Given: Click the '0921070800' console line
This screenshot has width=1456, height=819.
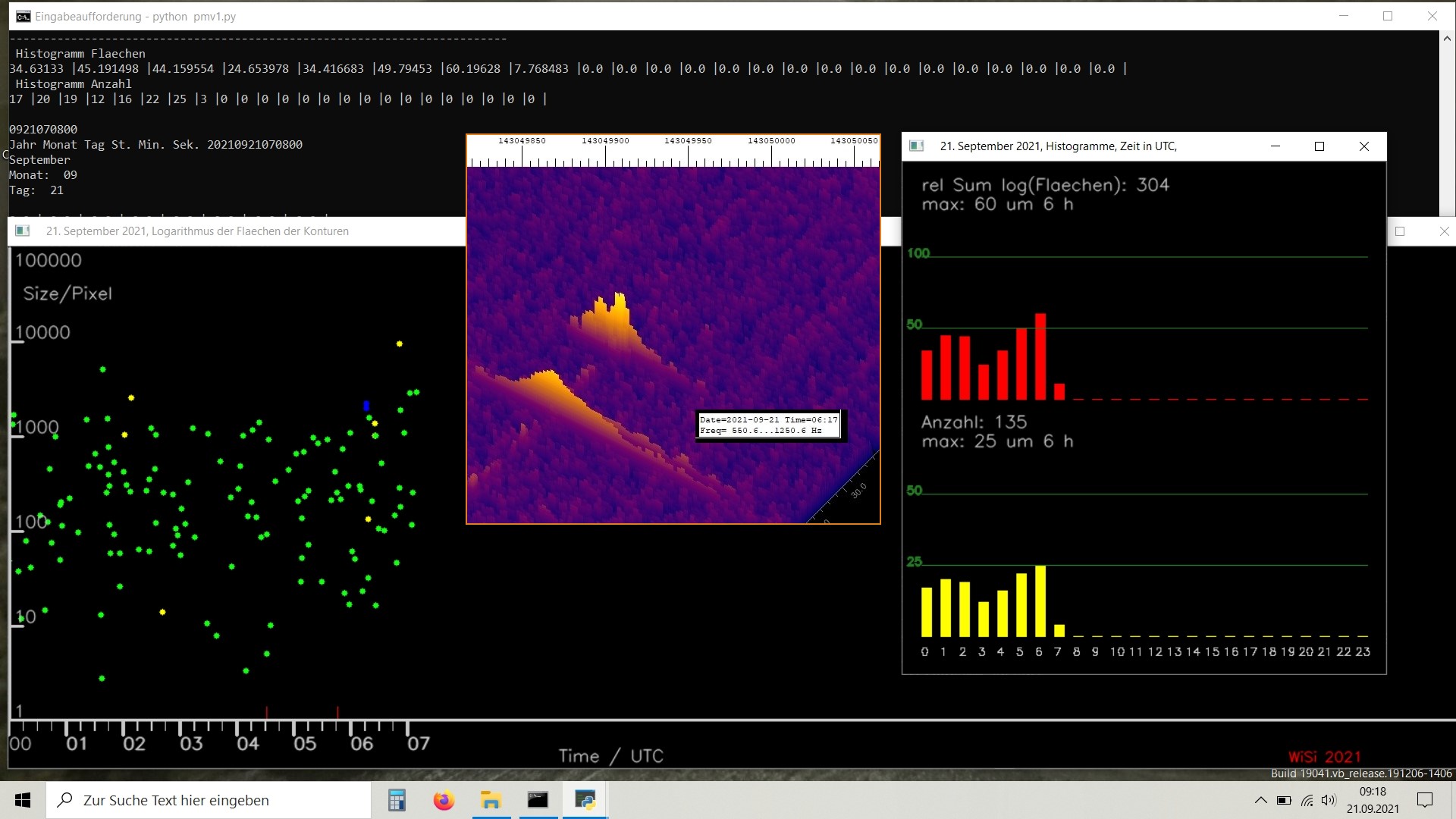Looking at the screenshot, I should coord(43,130).
